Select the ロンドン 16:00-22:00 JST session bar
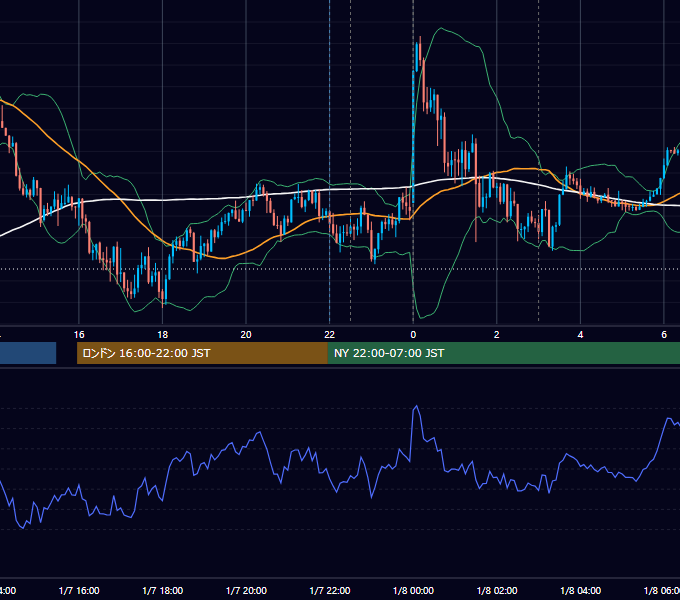 coord(202,353)
